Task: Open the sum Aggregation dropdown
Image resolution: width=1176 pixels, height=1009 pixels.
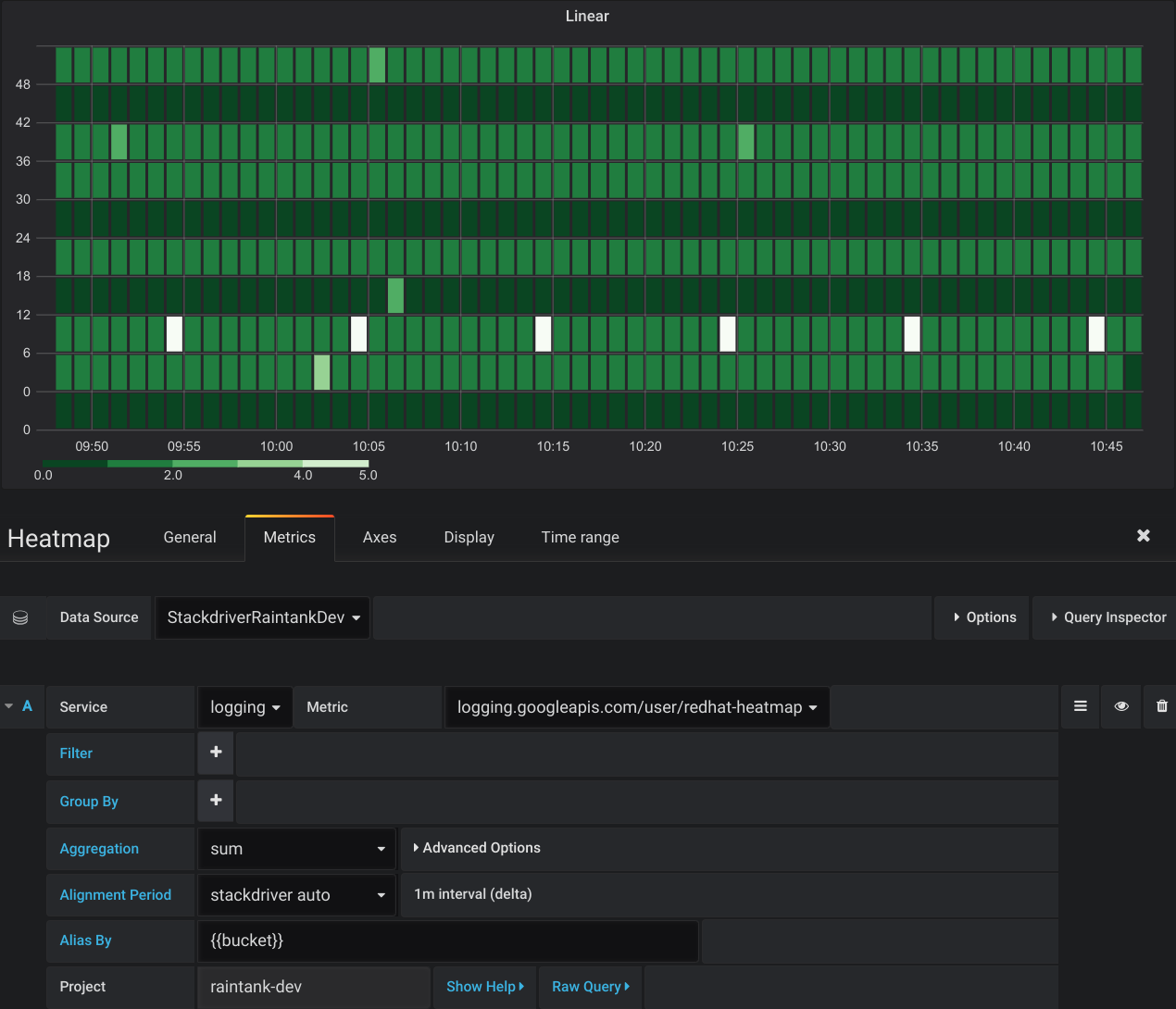Action: [x=297, y=849]
